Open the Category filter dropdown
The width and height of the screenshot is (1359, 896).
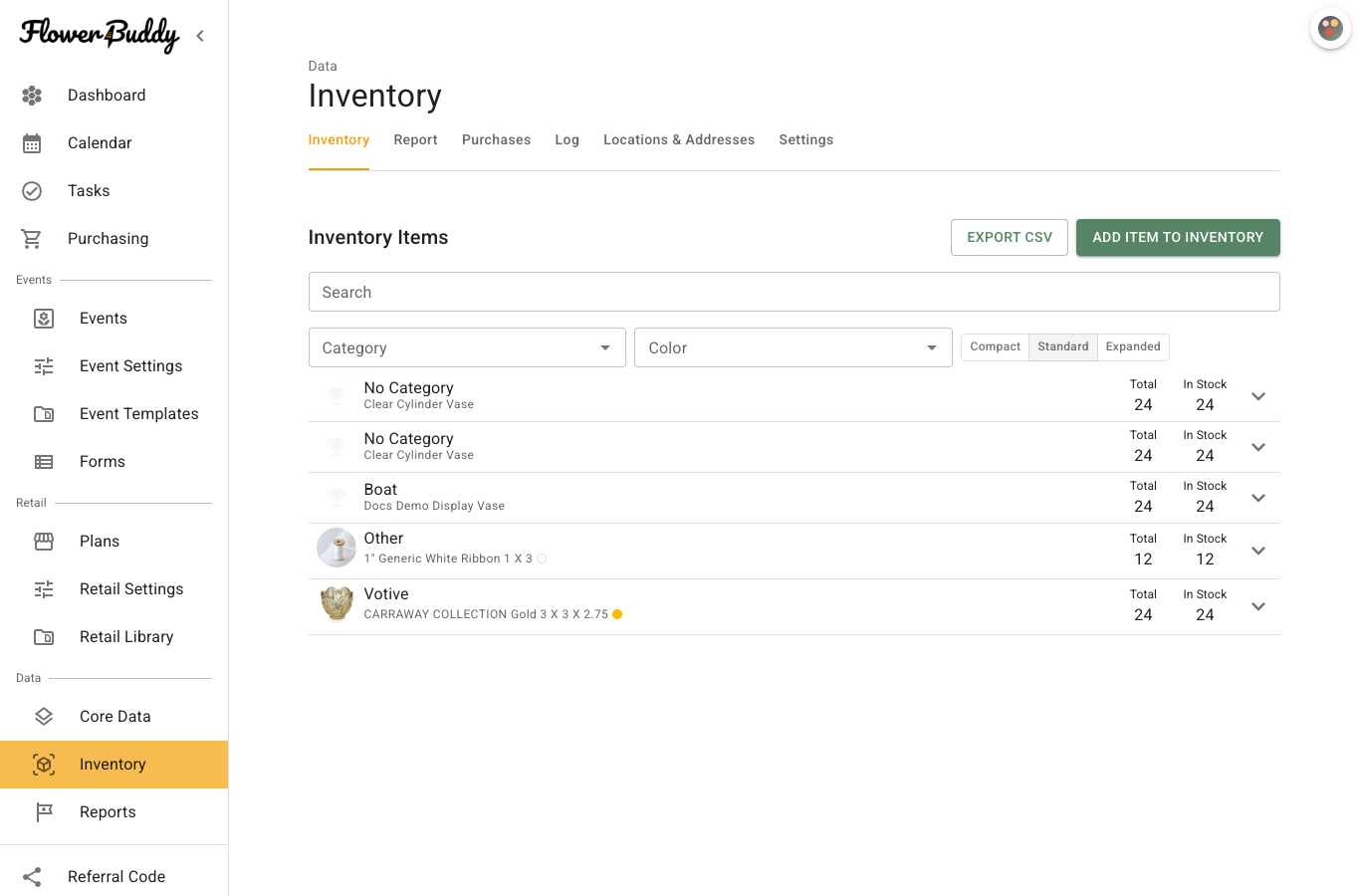pyautogui.click(x=467, y=347)
